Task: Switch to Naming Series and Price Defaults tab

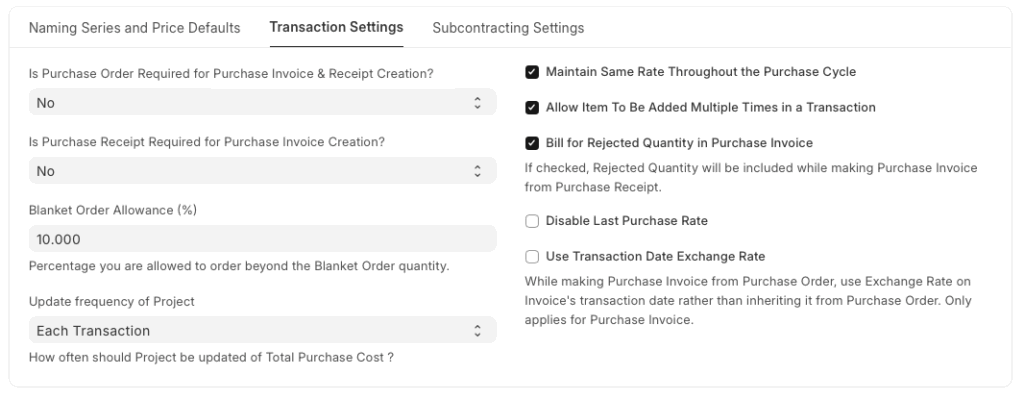Action: (133, 28)
